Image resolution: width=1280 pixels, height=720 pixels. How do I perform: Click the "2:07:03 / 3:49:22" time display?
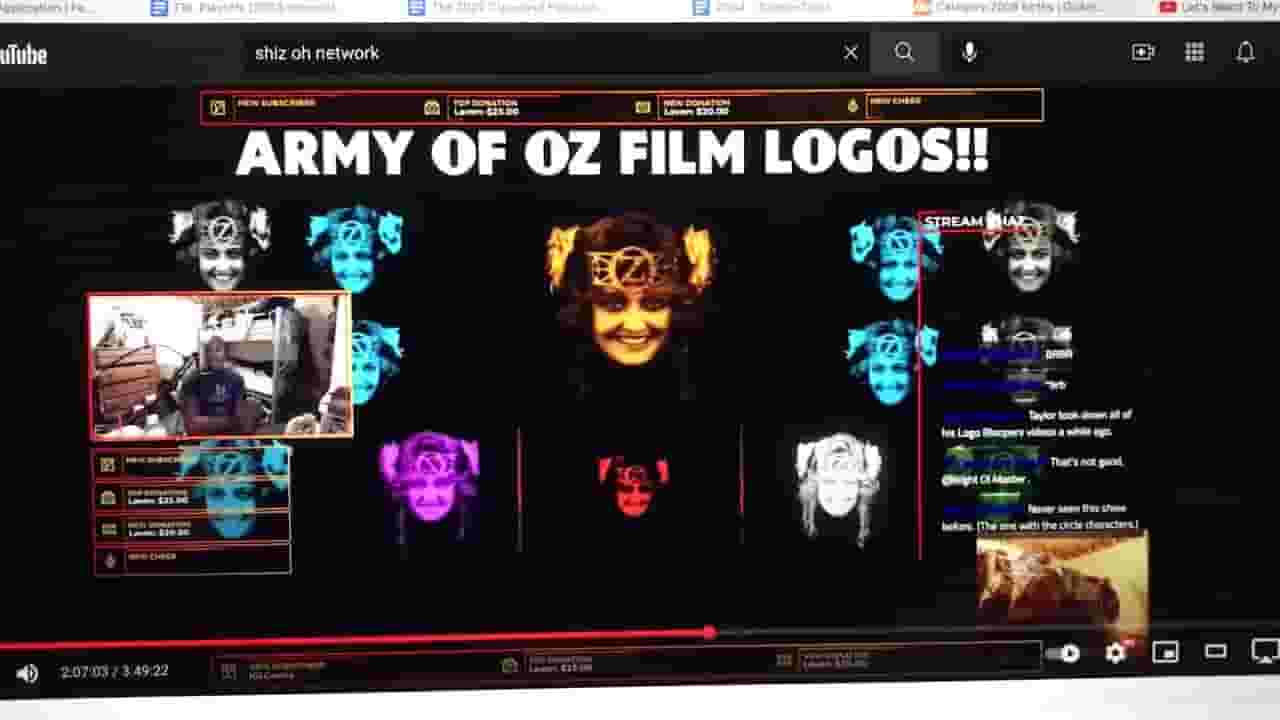point(114,672)
